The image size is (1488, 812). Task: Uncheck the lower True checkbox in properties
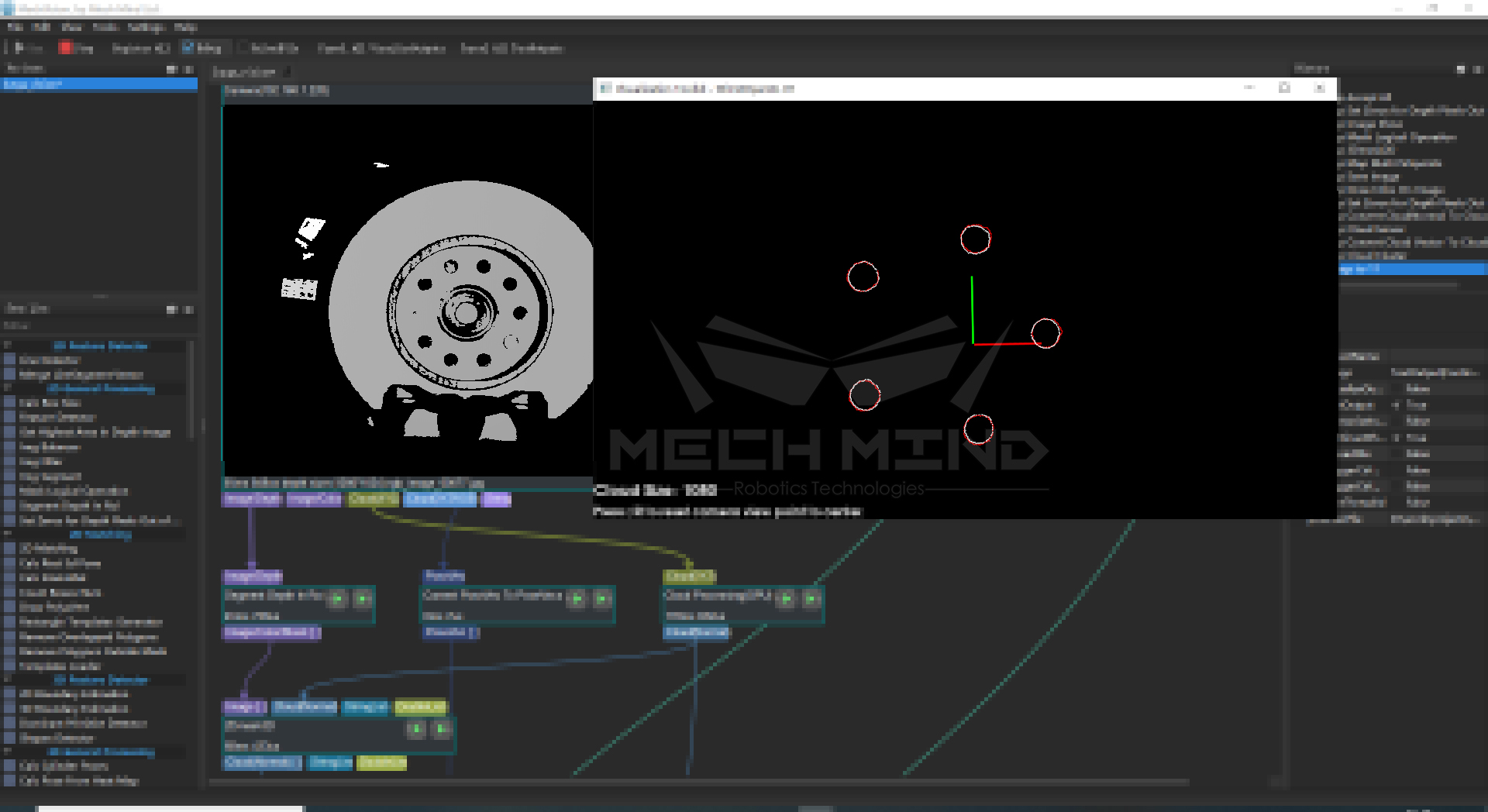pyautogui.click(x=1397, y=438)
